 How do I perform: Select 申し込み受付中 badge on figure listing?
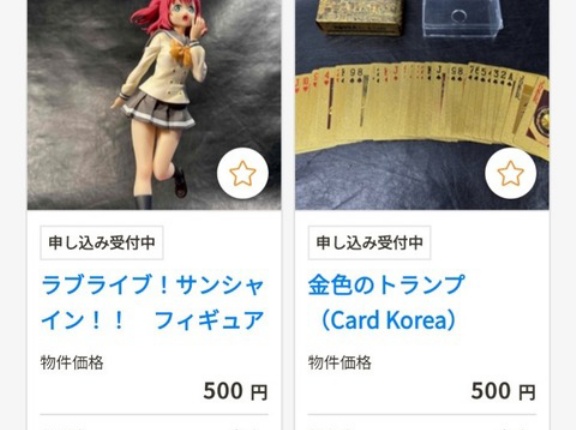102,243
